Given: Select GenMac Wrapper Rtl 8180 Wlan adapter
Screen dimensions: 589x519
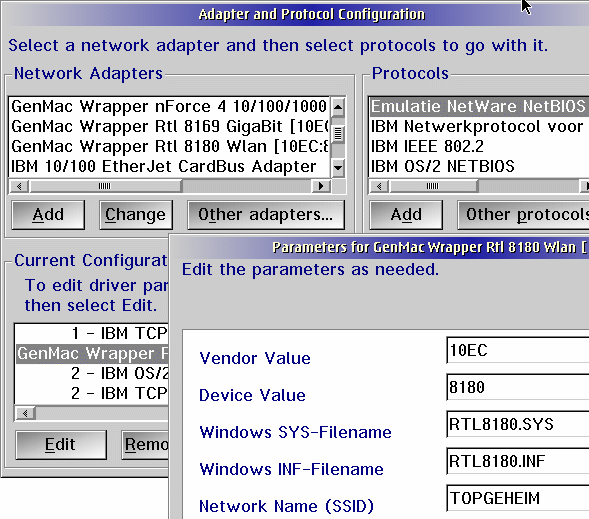Looking at the screenshot, I should (x=169, y=146).
